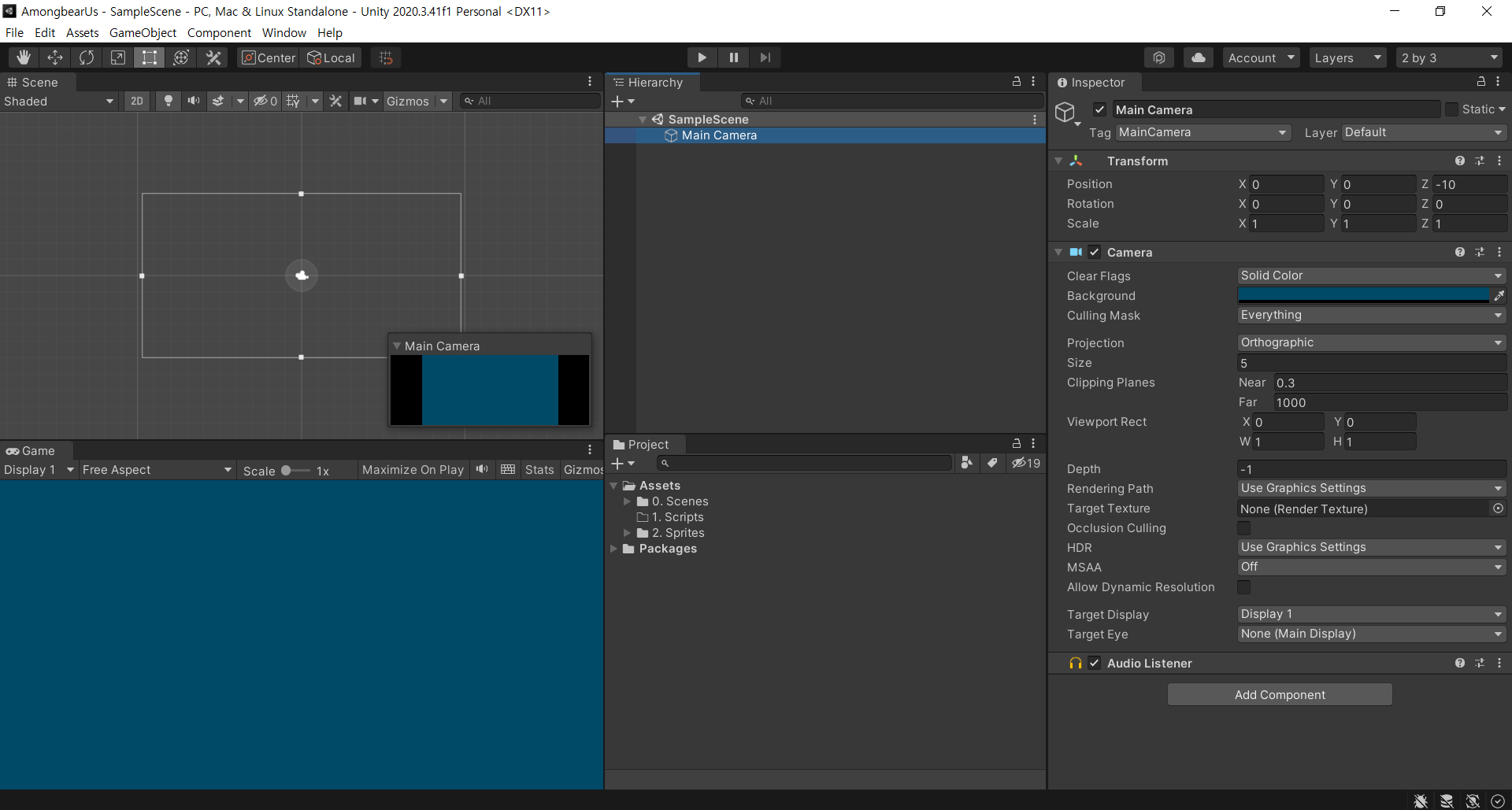1512x810 pixels.
Task: Open Shaded draw mode dropdown
Action: 59,101
